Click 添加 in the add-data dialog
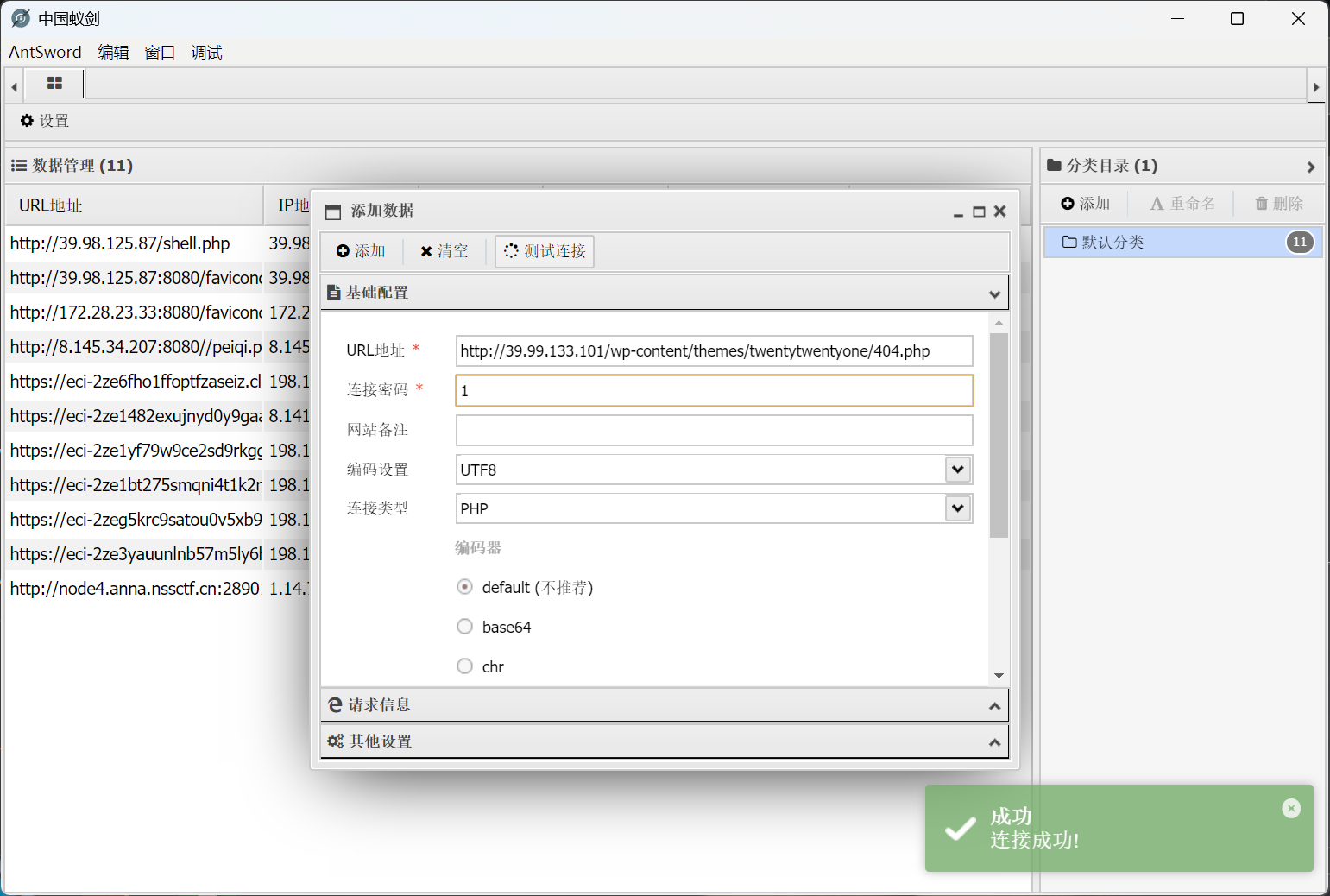1330x896 pixels. (x=361, y=251)
